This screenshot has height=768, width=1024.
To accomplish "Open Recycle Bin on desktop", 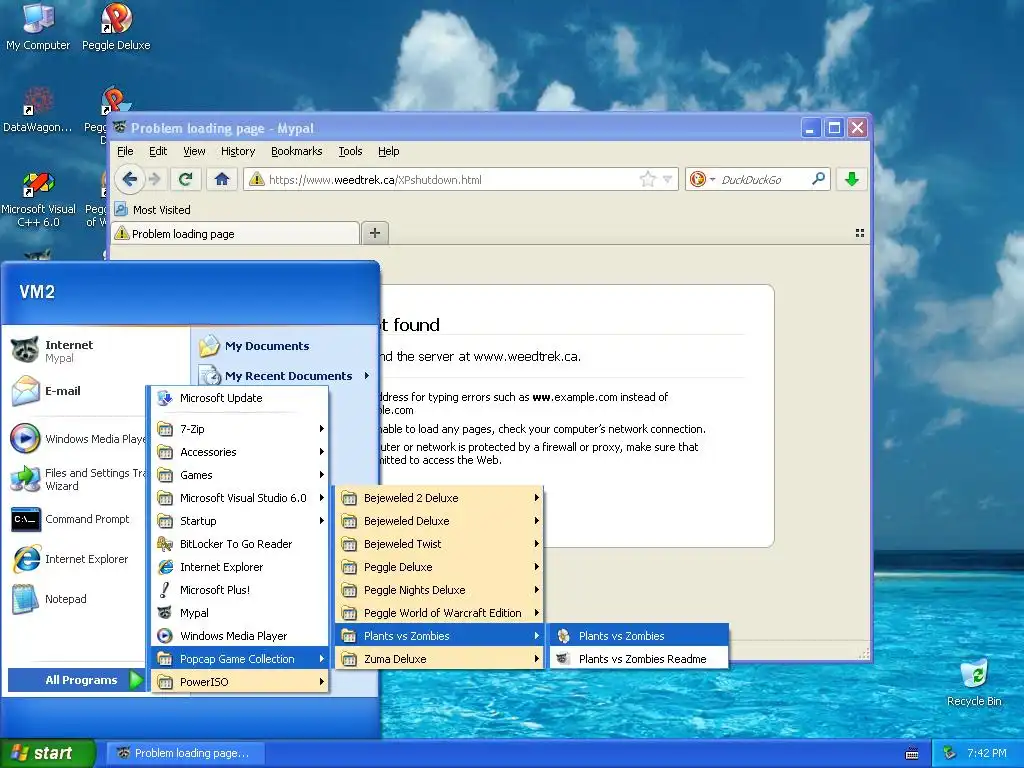I will point(974,683).
